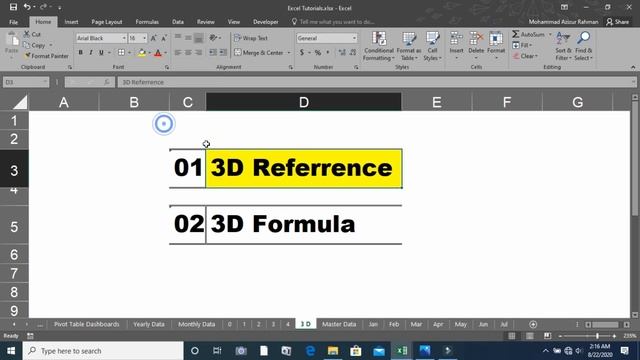The height and width of the screenshot is (360, 640).
Task: Undo the last action
Action: pyautogui.click(x=27, y=7)
